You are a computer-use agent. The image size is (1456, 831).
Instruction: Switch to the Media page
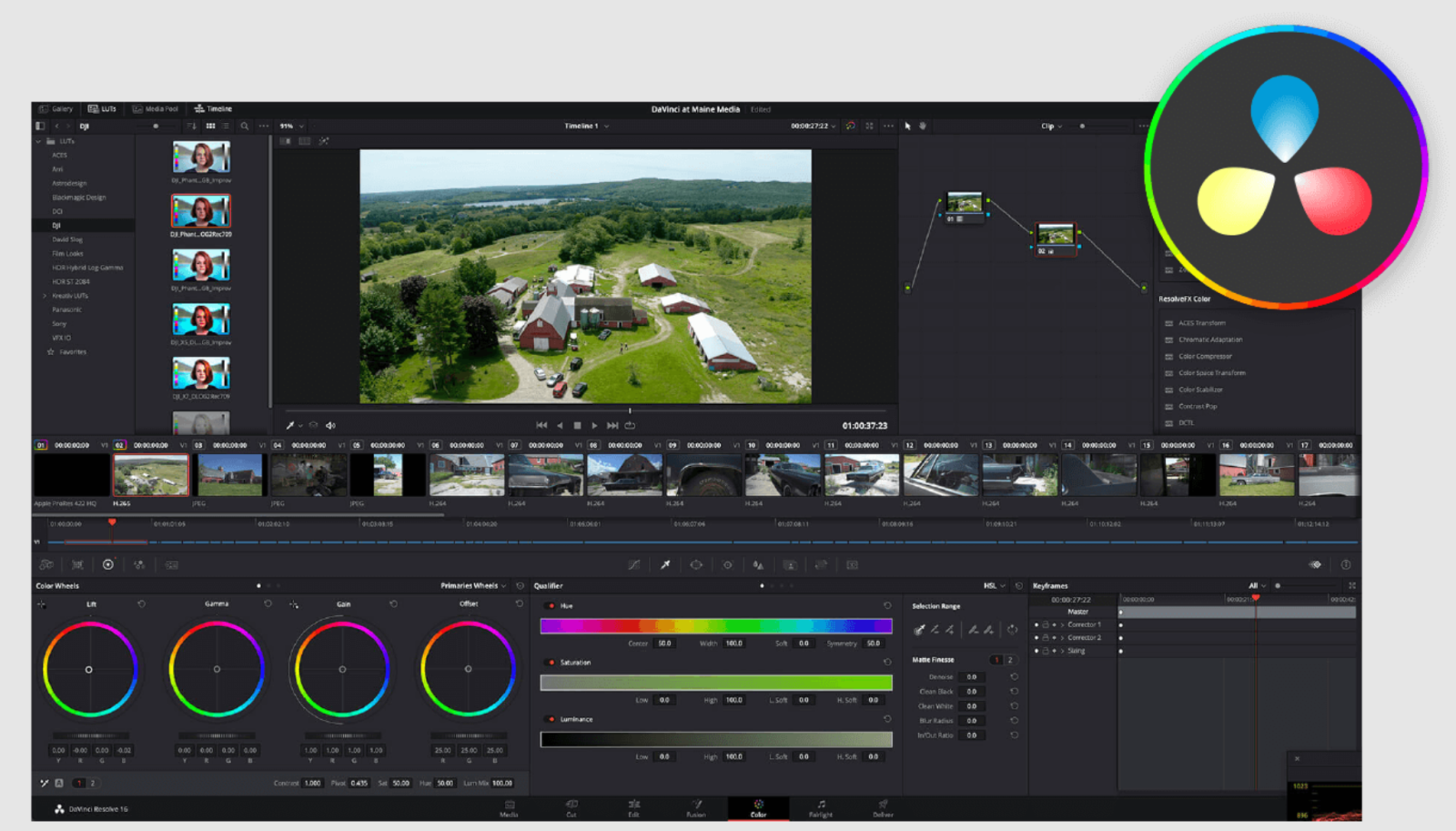[x=509, y=808]
